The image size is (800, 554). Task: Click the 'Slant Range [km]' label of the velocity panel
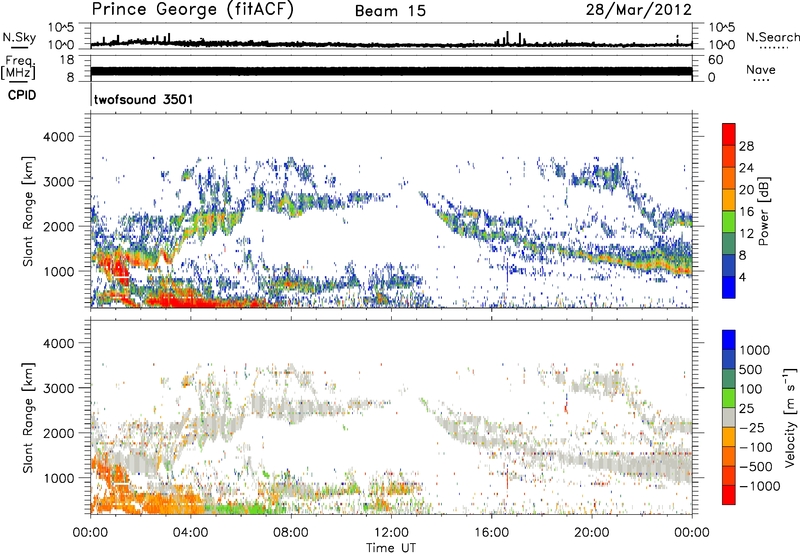pos(28,417)
